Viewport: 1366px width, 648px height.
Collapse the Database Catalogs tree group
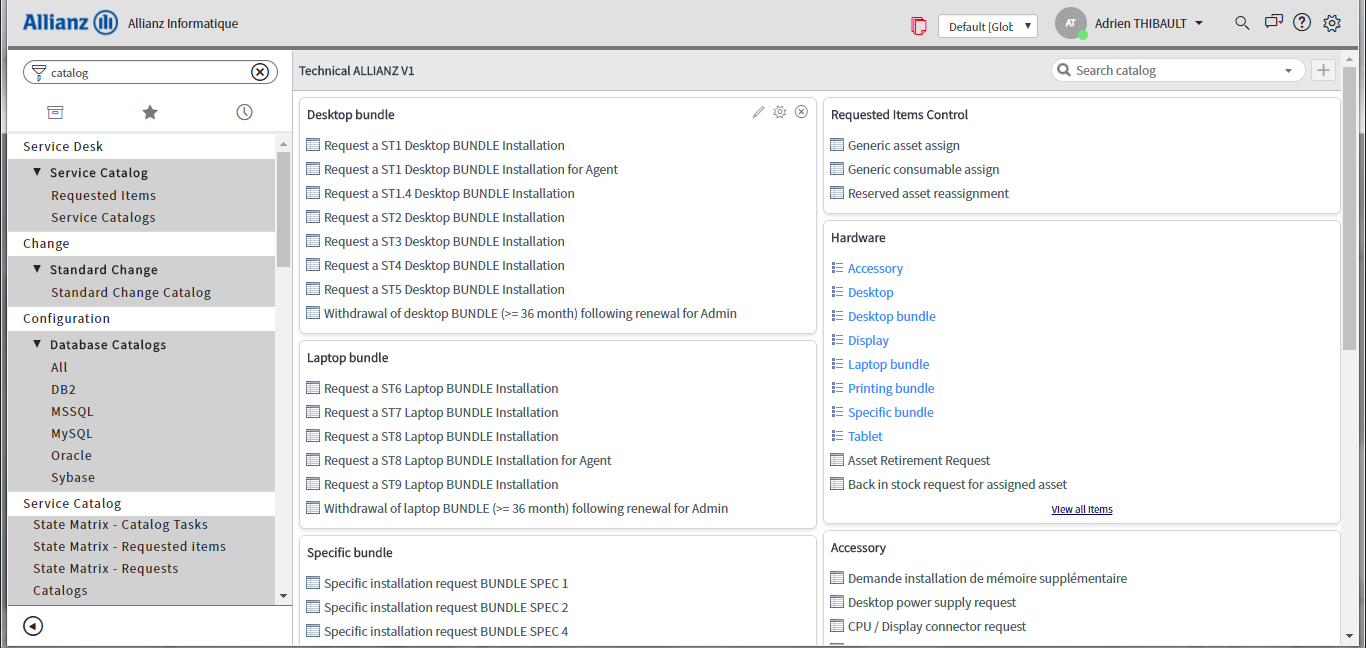point(38,344)
